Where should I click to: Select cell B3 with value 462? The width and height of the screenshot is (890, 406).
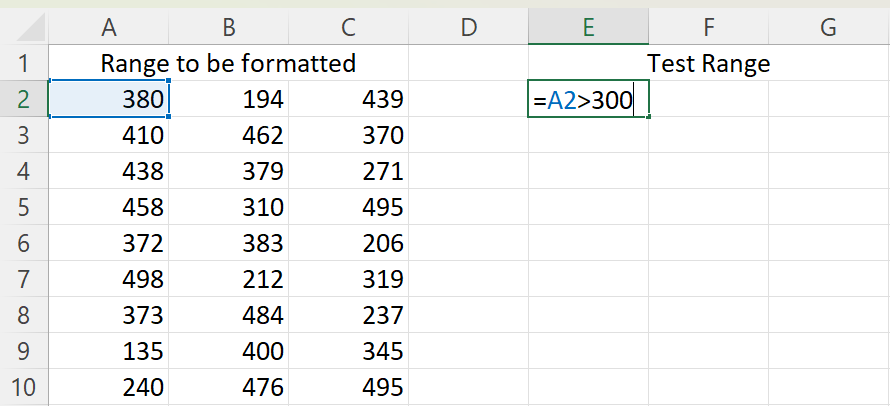point(228,135)
